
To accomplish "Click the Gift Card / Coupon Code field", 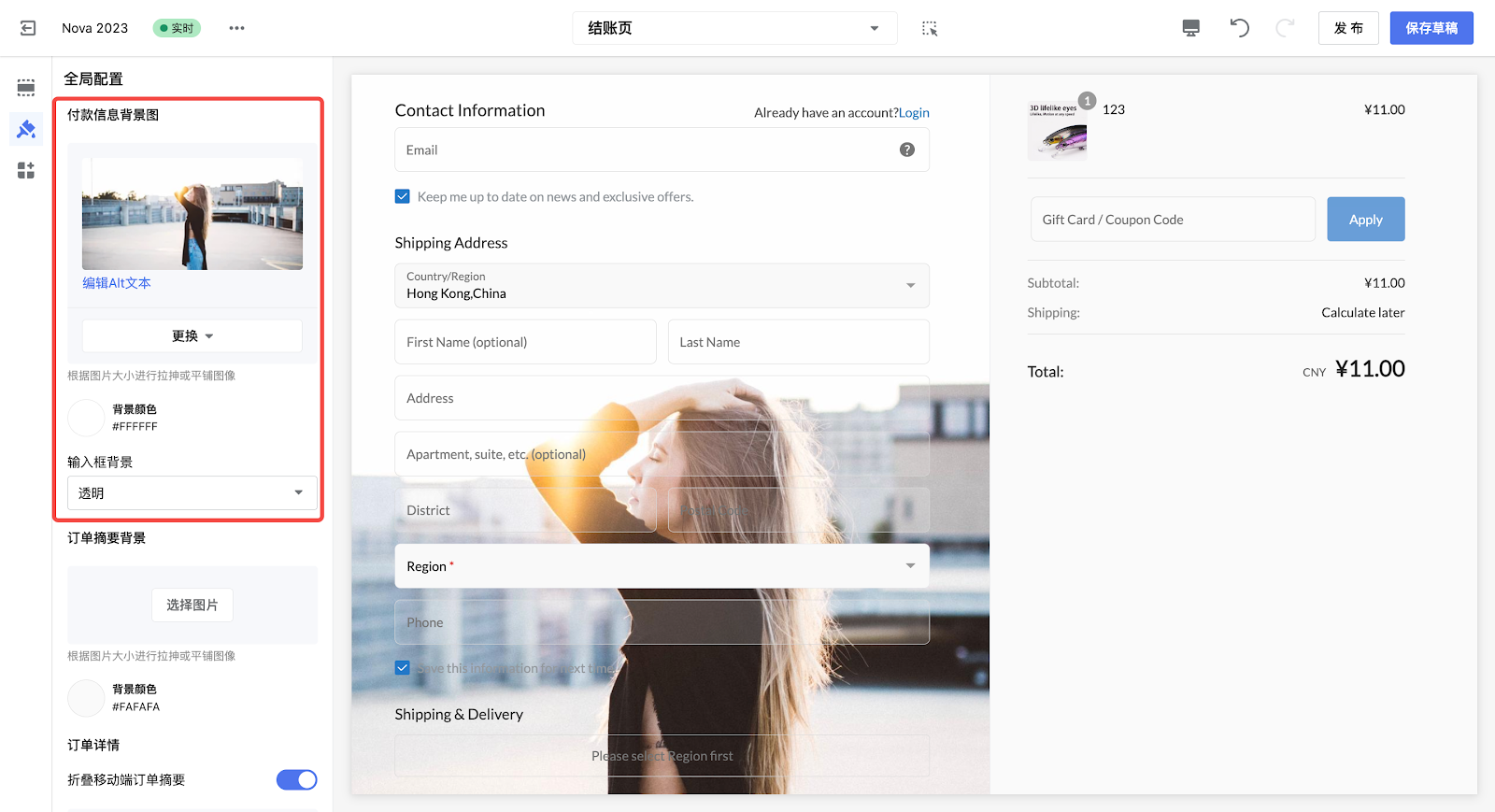I will click(1172, 220).
